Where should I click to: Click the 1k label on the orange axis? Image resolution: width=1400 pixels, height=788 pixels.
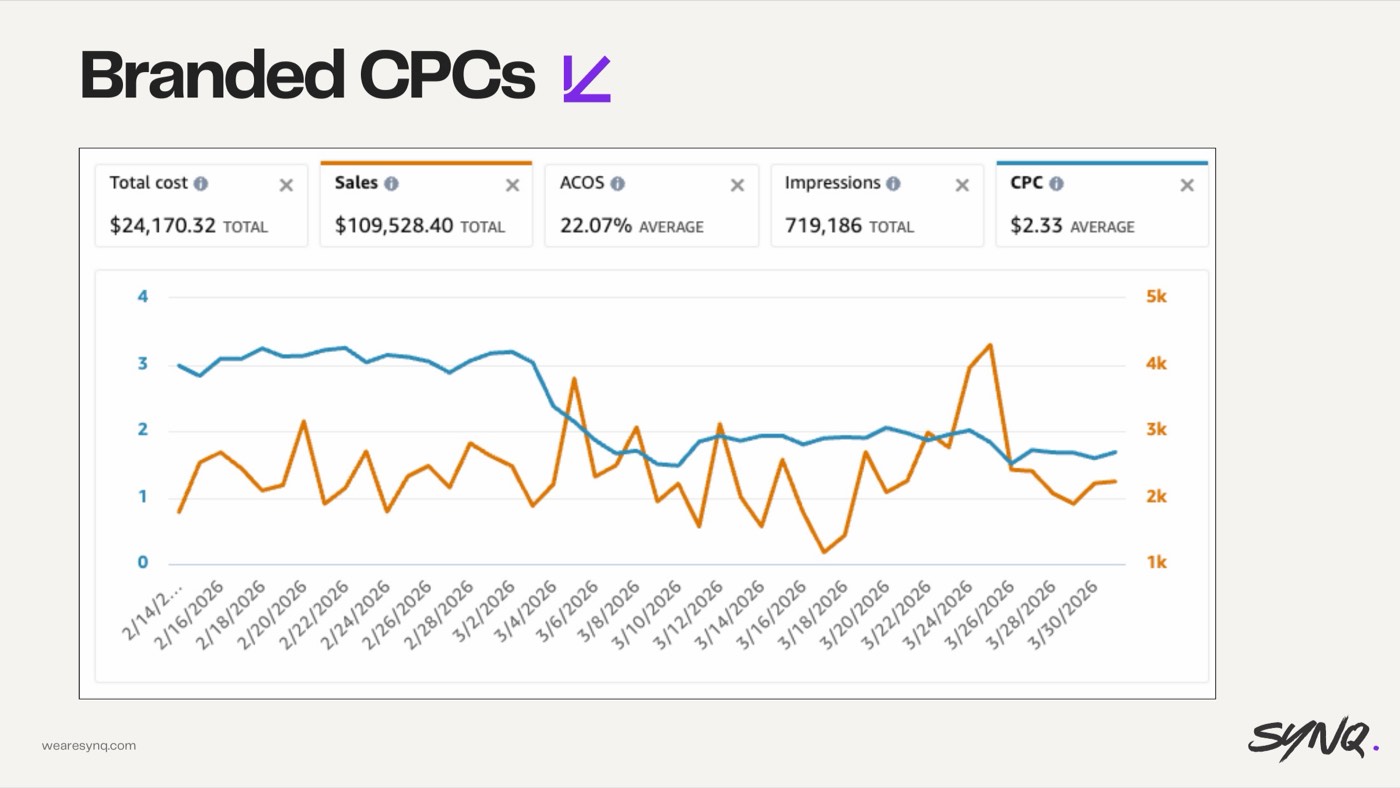coord(1156,563)
